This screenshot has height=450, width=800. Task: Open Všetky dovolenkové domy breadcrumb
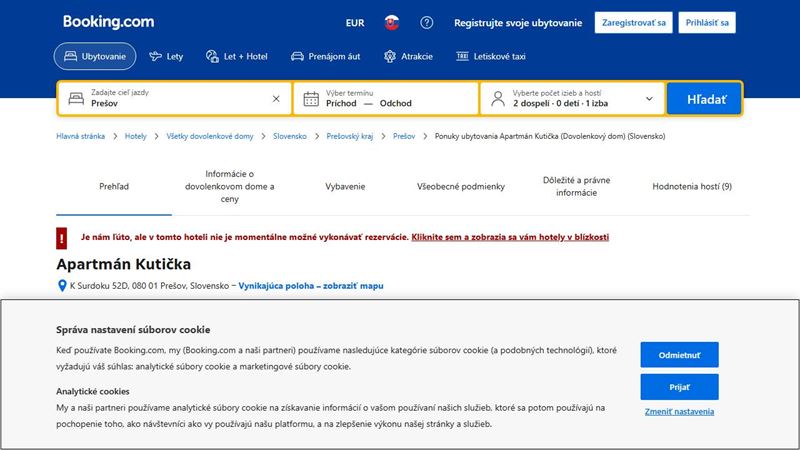(x=210, y=136)
